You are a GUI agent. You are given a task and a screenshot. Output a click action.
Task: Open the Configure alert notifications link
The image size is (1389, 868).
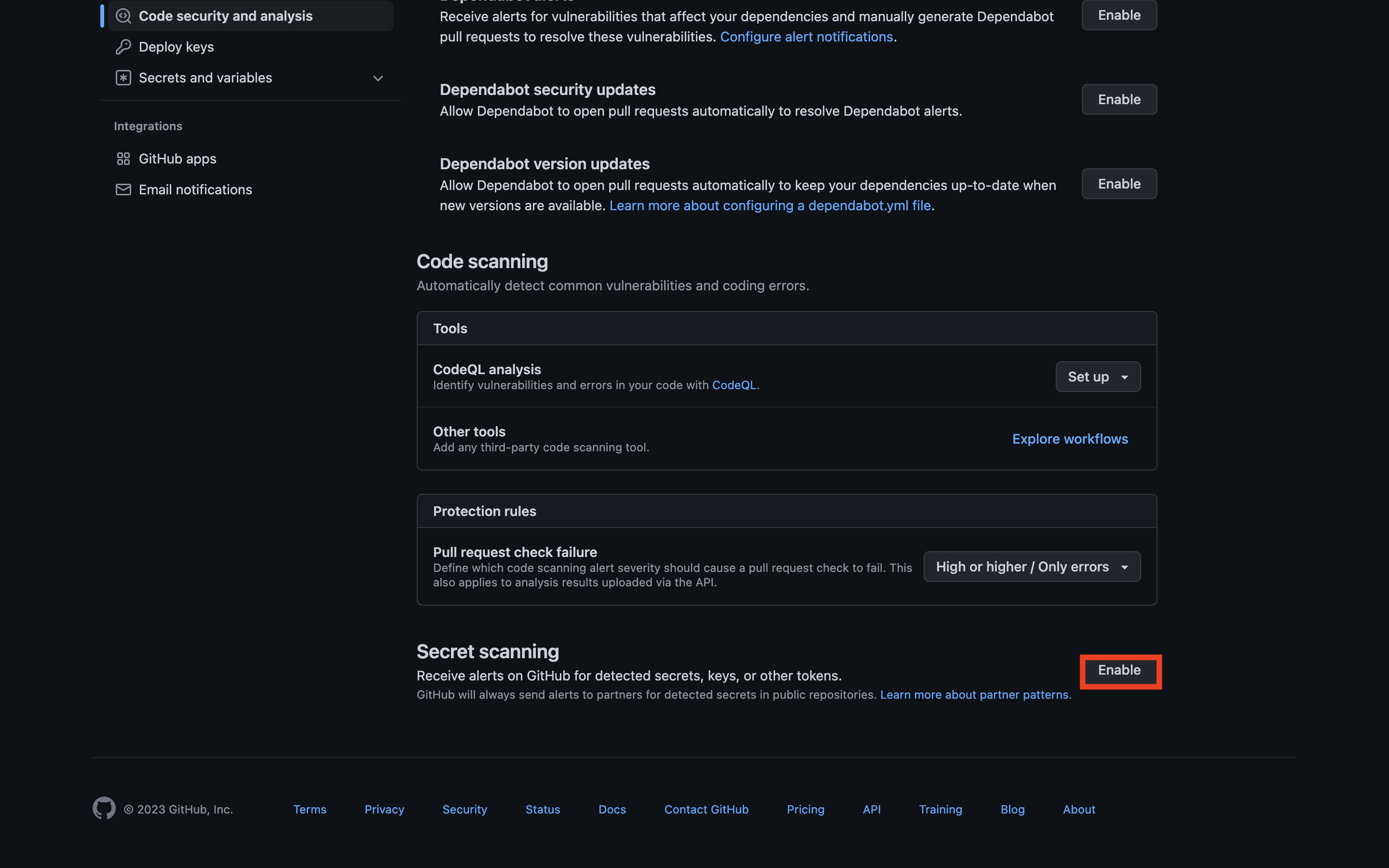[x=806, y=37]
